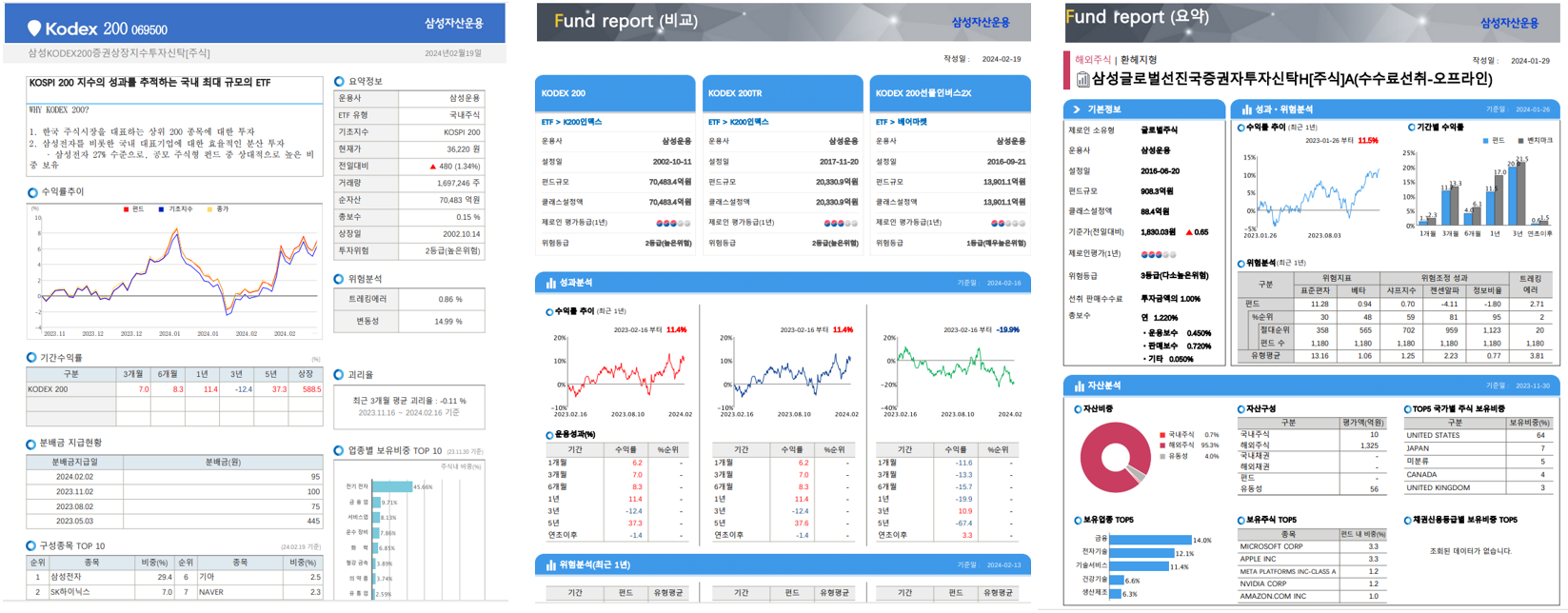
Task: Click the bullet icon beside 요약정보
Action: pos(339,82)
